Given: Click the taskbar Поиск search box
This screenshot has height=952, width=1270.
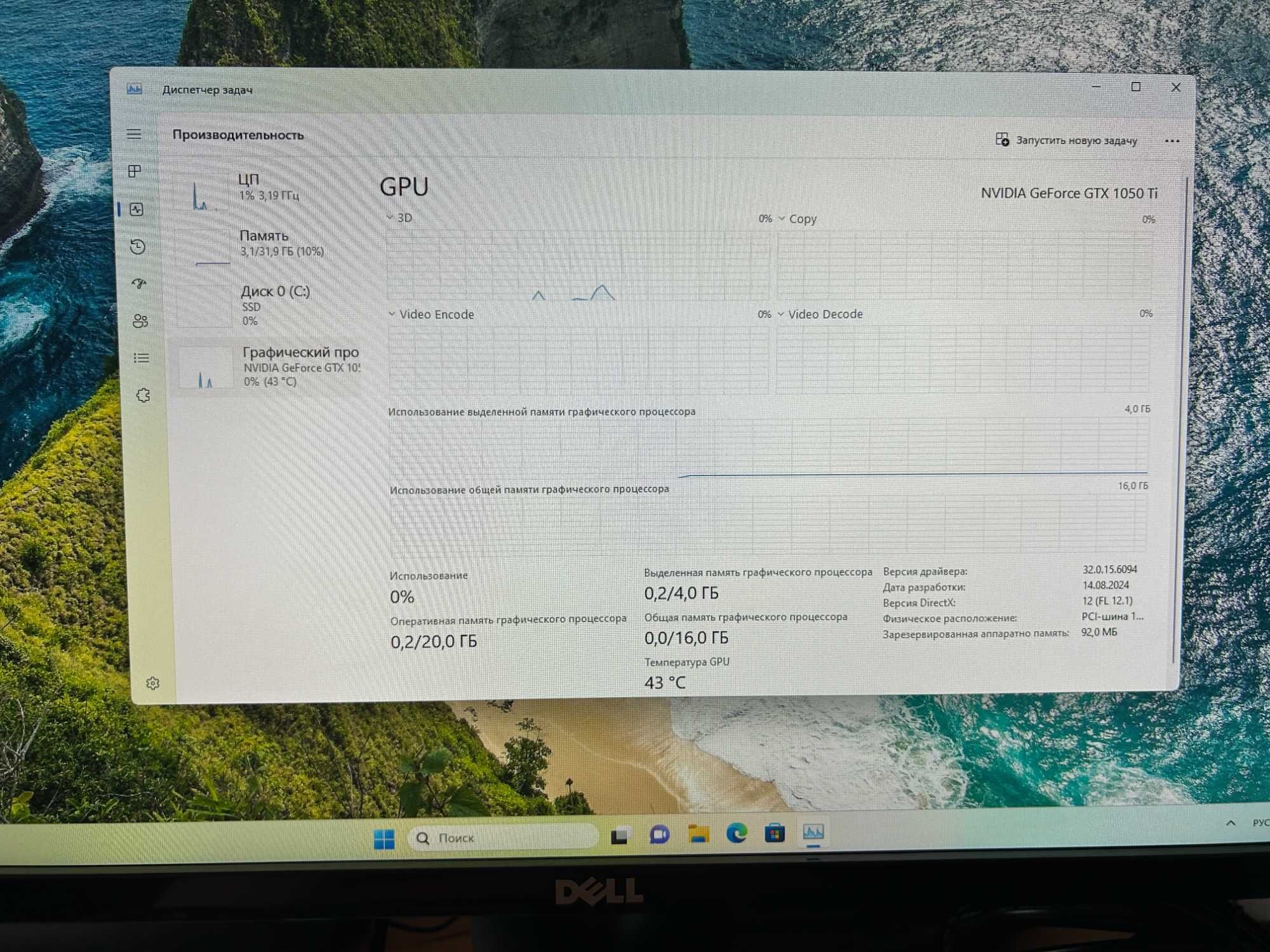Looking at the screenshot, I should click(x=503, y=838).
